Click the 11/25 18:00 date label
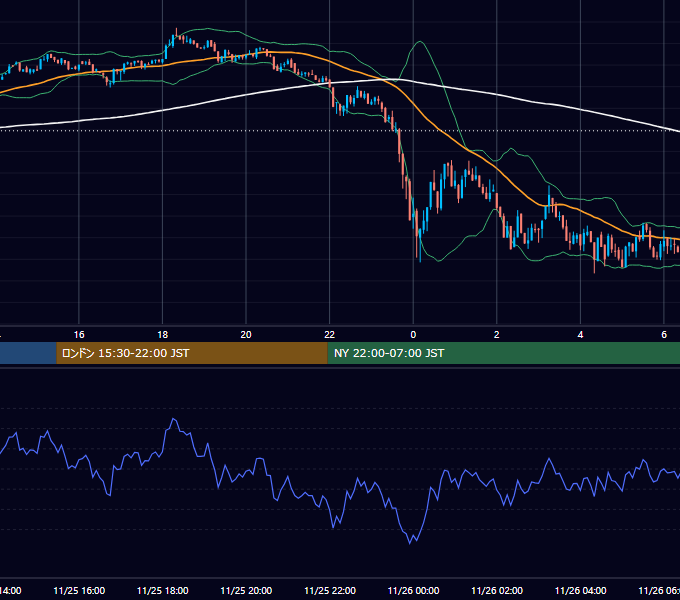Screen dimensions: 680x600 [x=163, y=590]
